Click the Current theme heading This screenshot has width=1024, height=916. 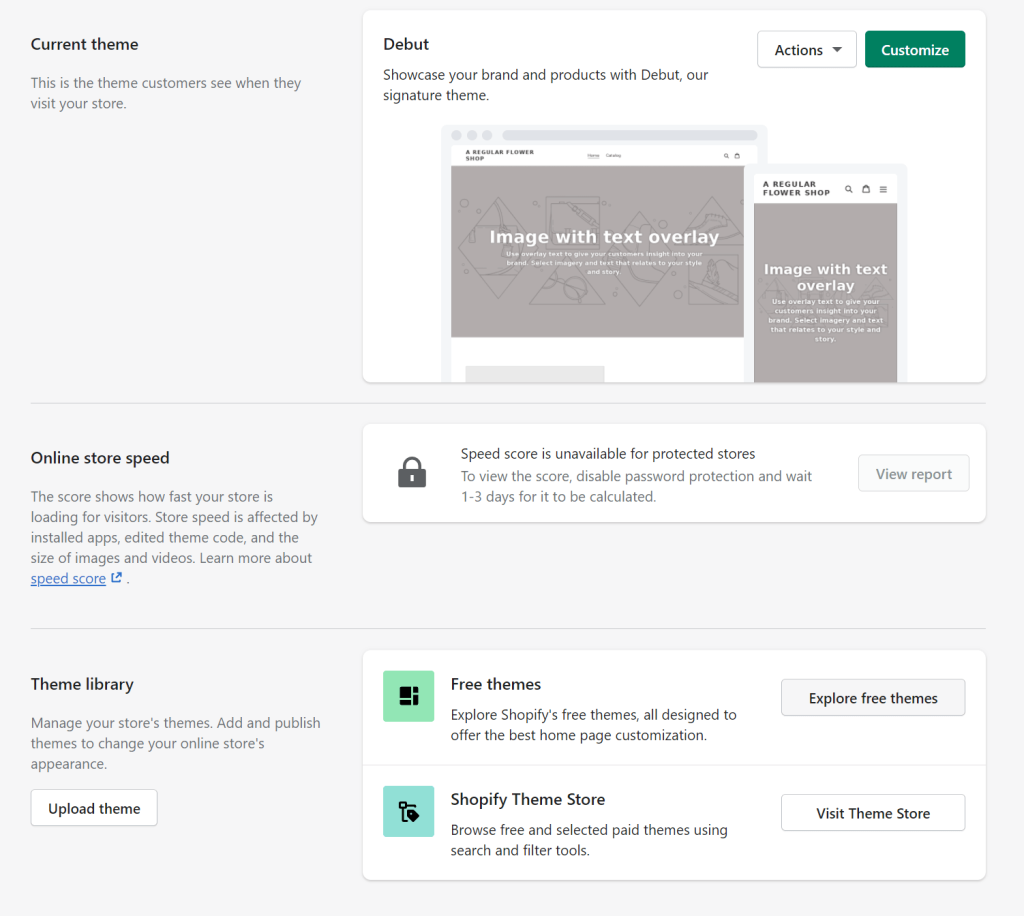point(84,44)
